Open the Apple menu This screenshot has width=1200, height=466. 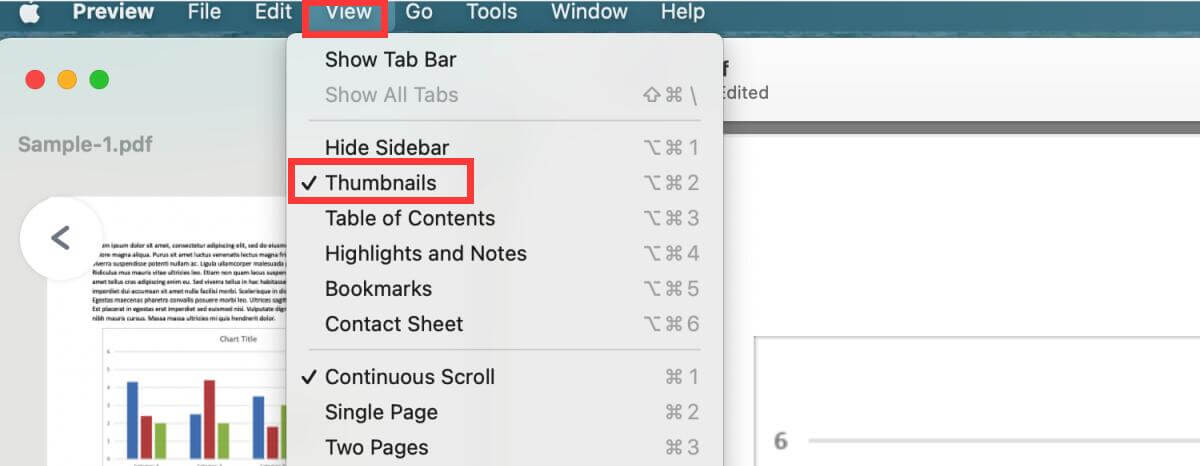[29, 13]
